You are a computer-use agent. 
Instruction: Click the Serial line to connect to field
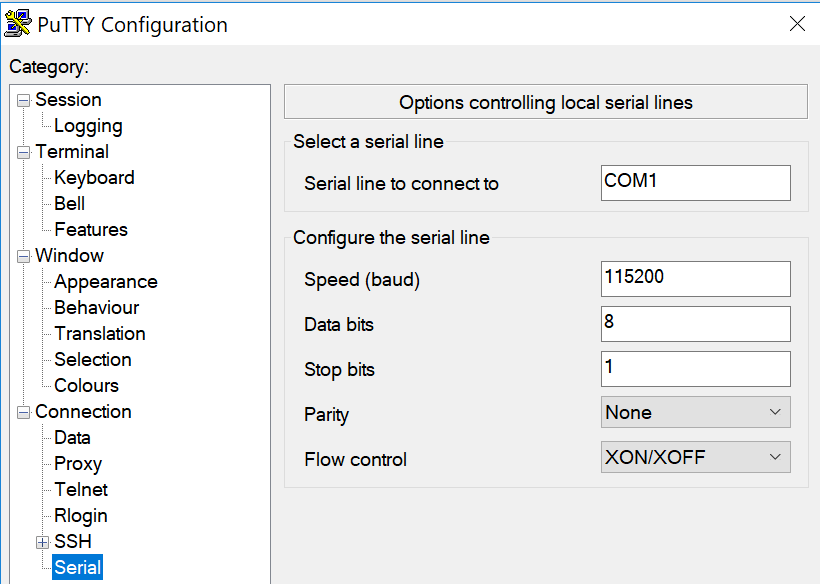(696, 183)
